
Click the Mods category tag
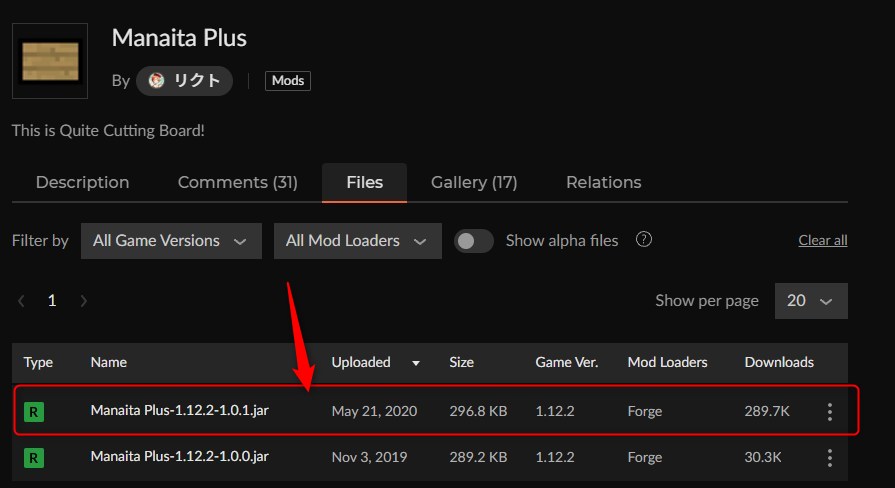pos(288,81)
